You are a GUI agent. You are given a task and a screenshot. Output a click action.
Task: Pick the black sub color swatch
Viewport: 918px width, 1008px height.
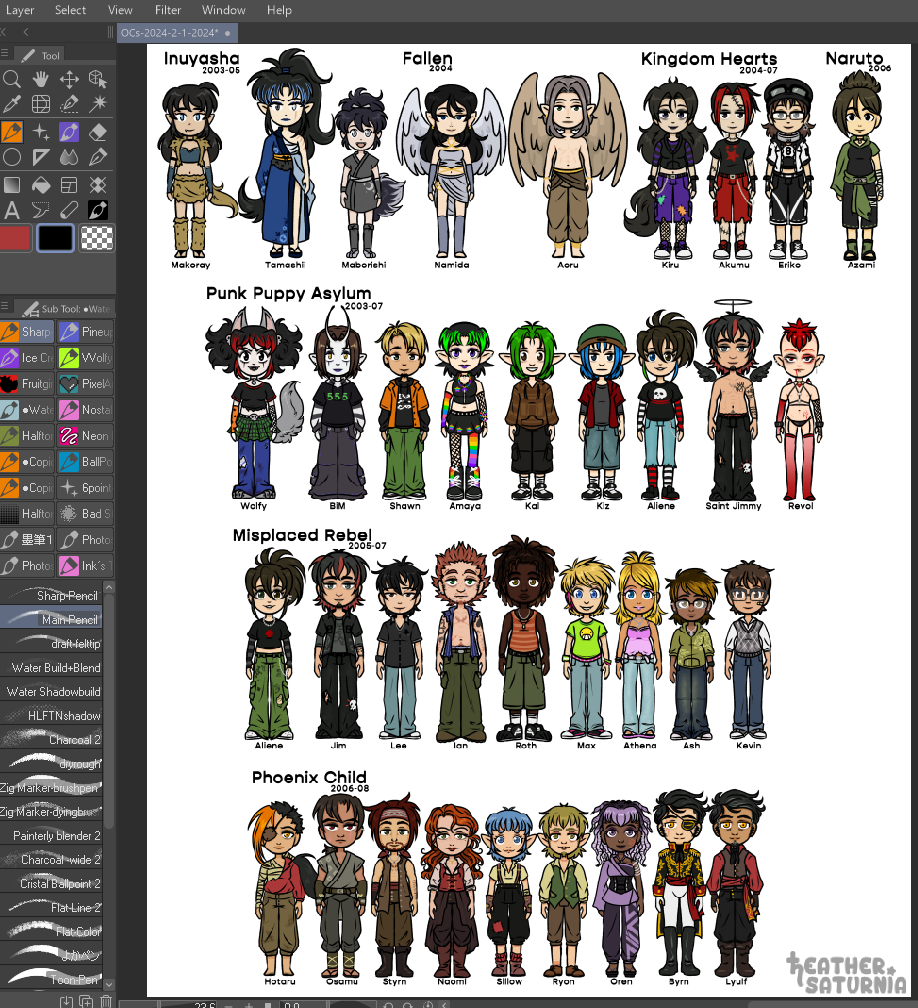[x=55, y=238]
